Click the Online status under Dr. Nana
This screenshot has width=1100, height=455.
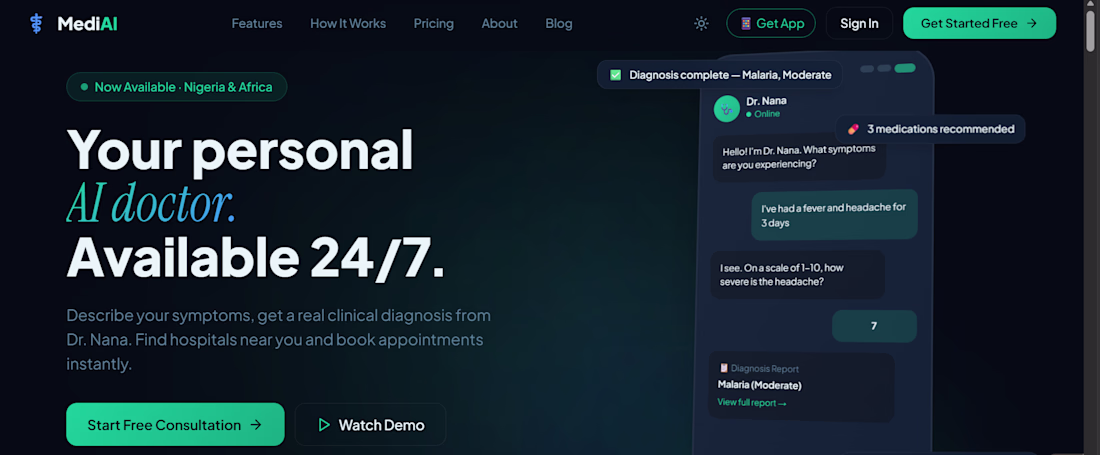point(763,114)
